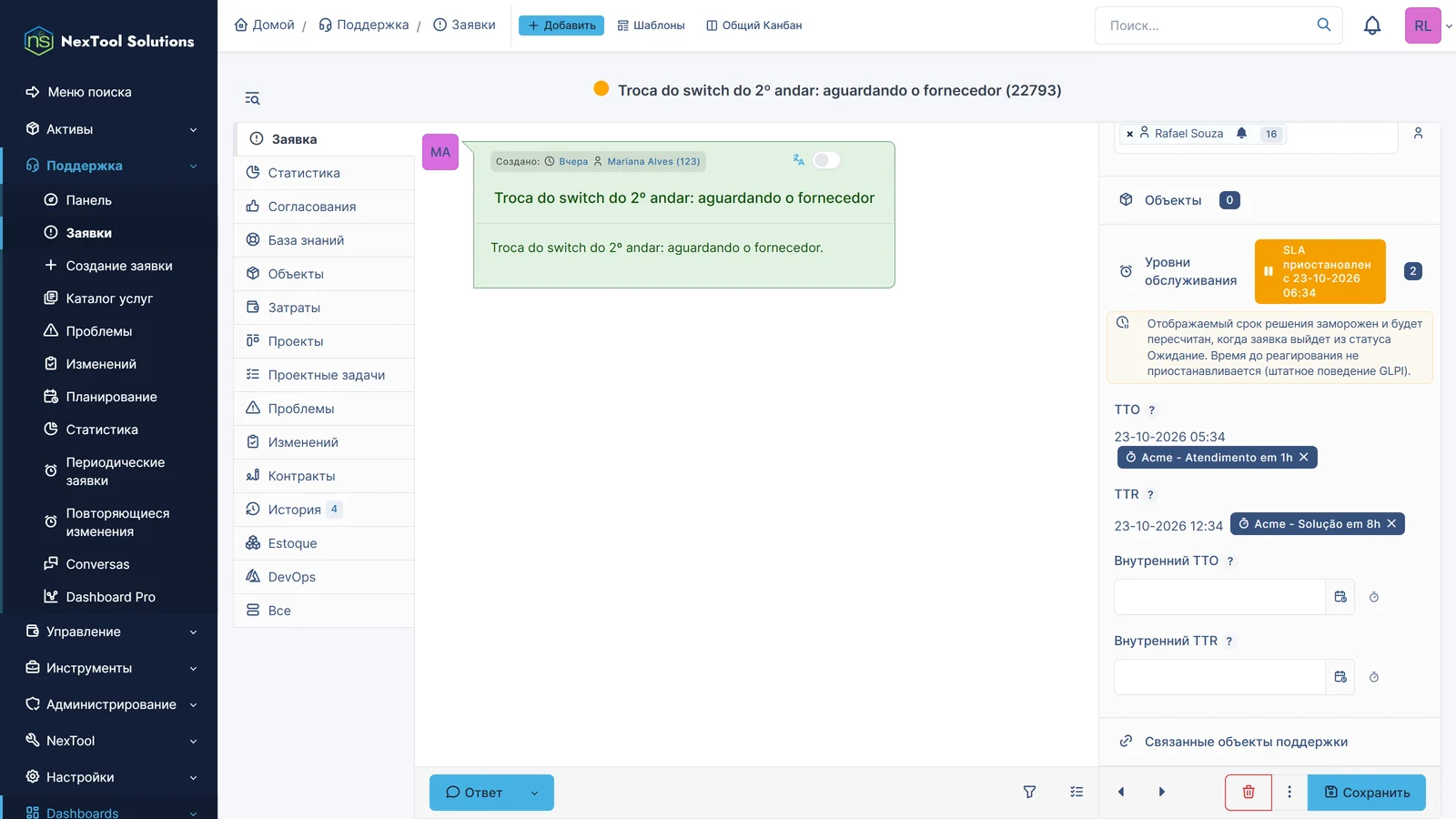Open the База знаний tab
The image size is (1456, 819).
coord(324,240)
